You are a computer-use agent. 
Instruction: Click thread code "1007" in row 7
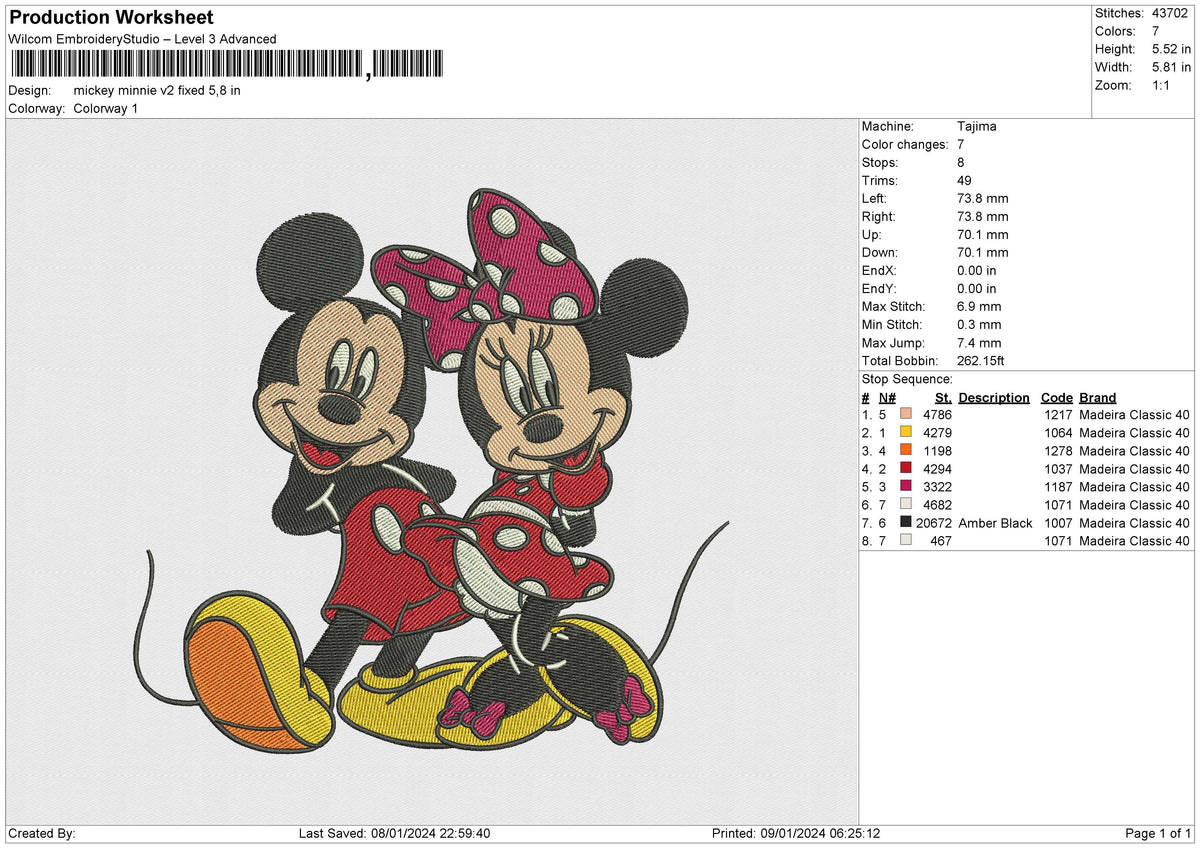[1058, 523]
